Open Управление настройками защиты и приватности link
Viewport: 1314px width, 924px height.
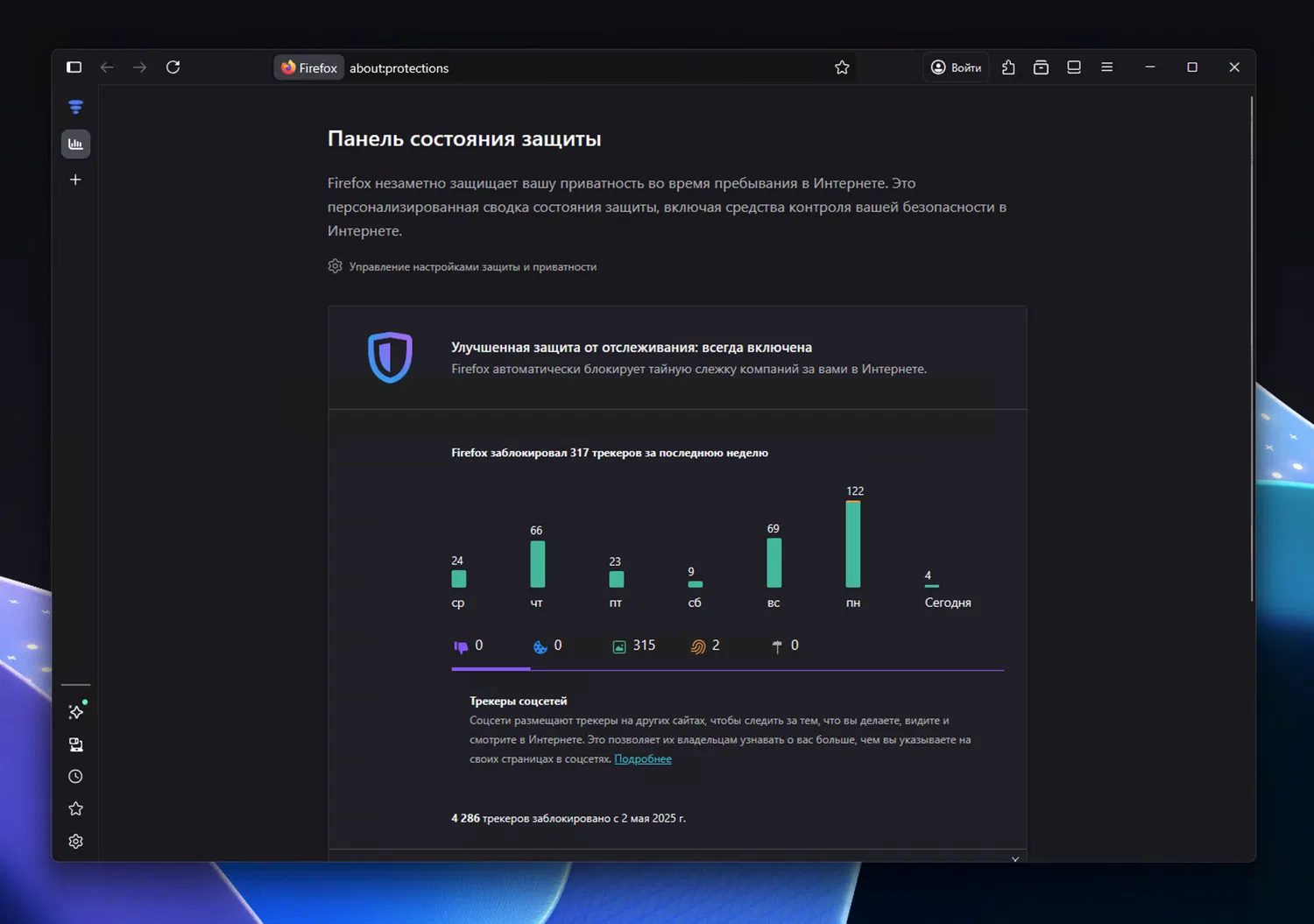[x=473, y=267]
